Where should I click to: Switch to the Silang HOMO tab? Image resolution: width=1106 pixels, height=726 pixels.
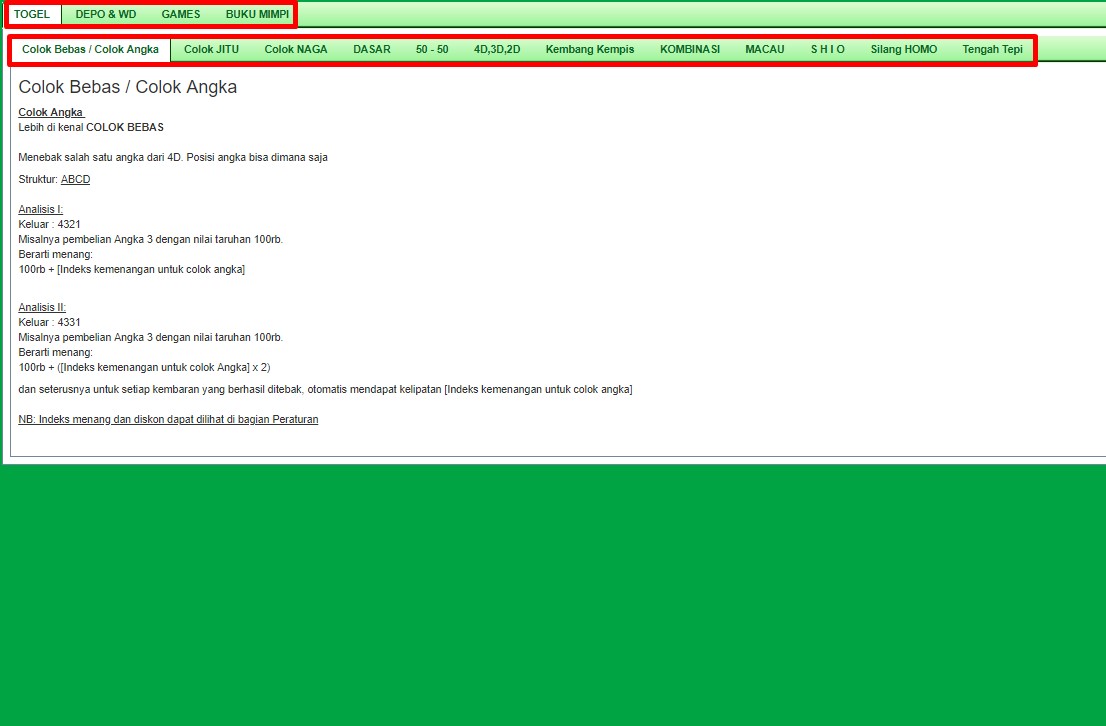(904, 49)
